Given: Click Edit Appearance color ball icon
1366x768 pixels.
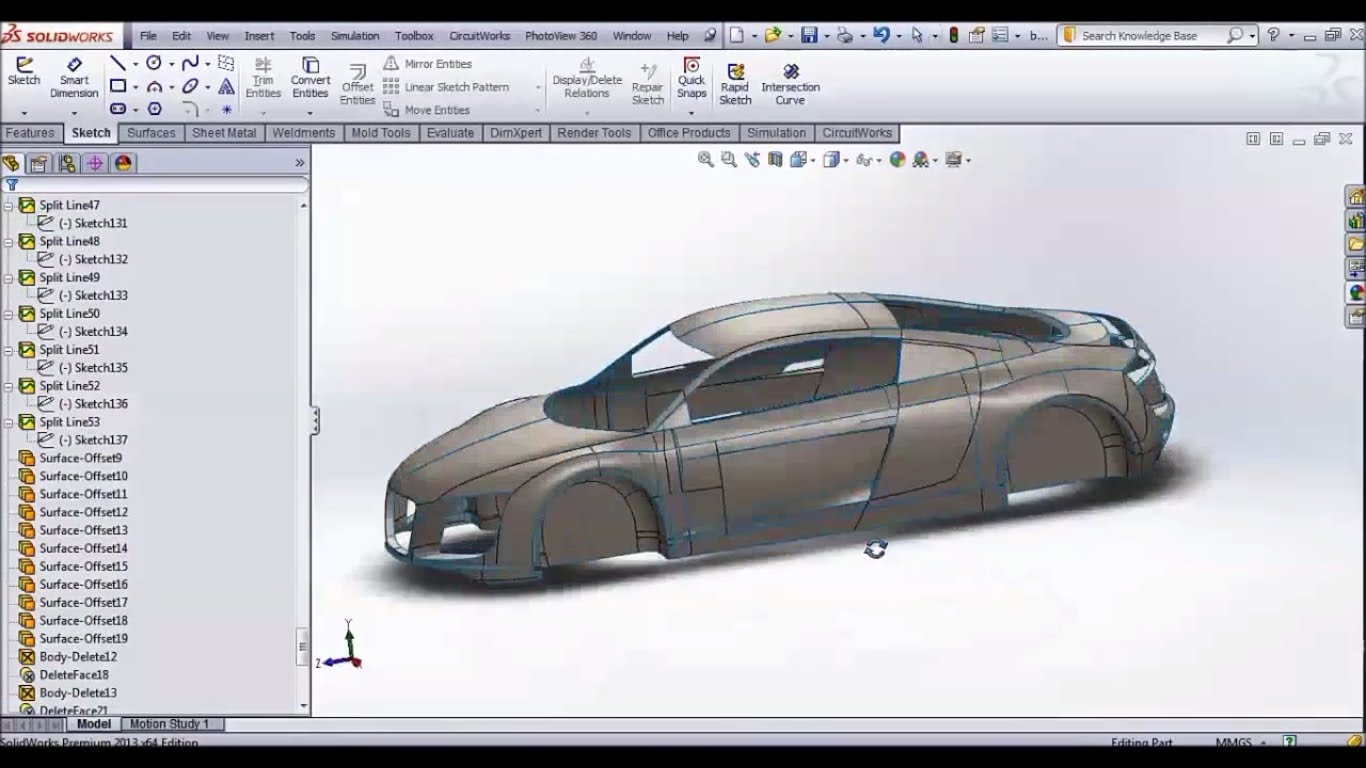Looking at the screenshot, I should (897, 160).
